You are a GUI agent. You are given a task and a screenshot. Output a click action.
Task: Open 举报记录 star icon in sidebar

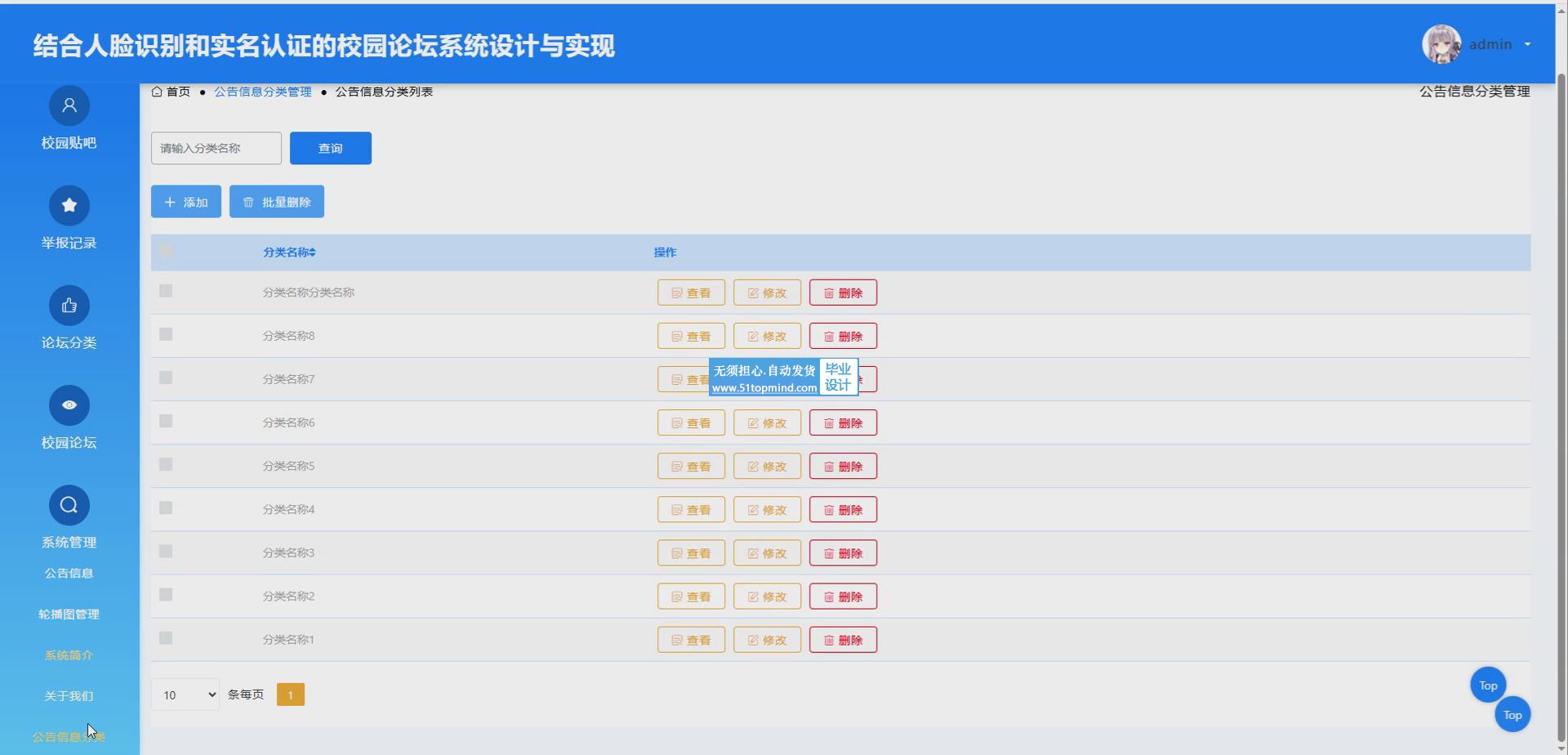[x=69, y=205]
